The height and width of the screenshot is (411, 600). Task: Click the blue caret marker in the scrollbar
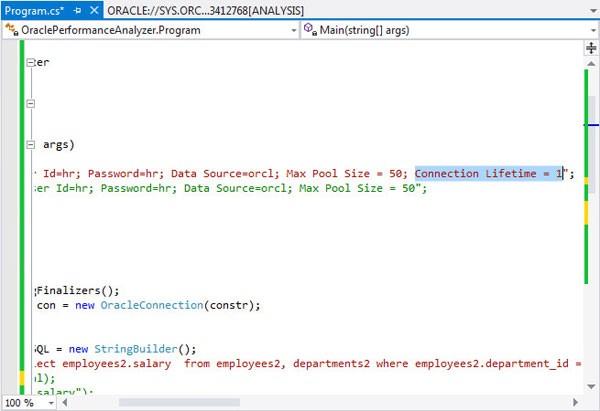pyautogui.click(x=591, y=125)
